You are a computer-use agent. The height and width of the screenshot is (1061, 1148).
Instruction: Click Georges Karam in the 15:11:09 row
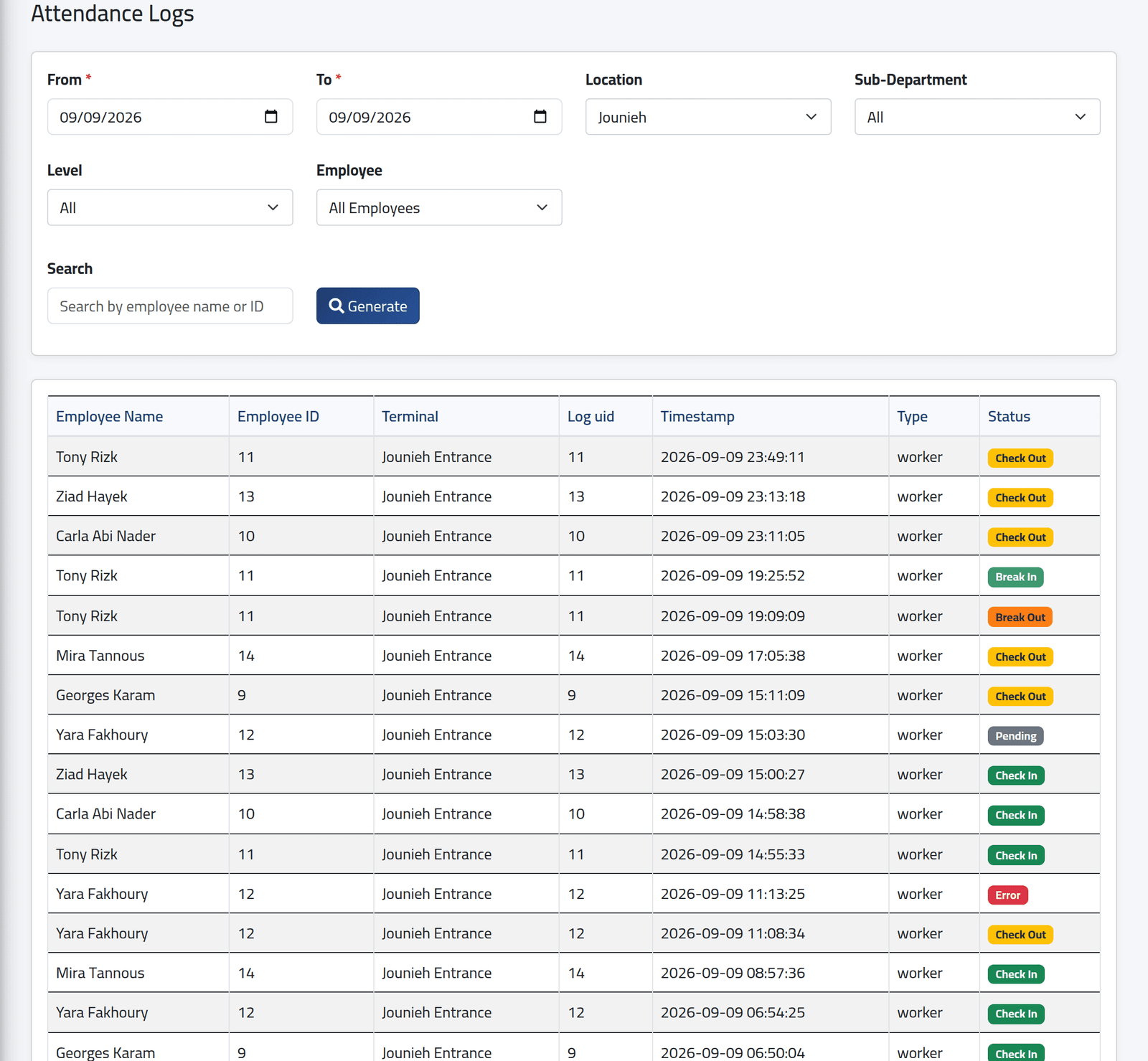coord(105,695)
